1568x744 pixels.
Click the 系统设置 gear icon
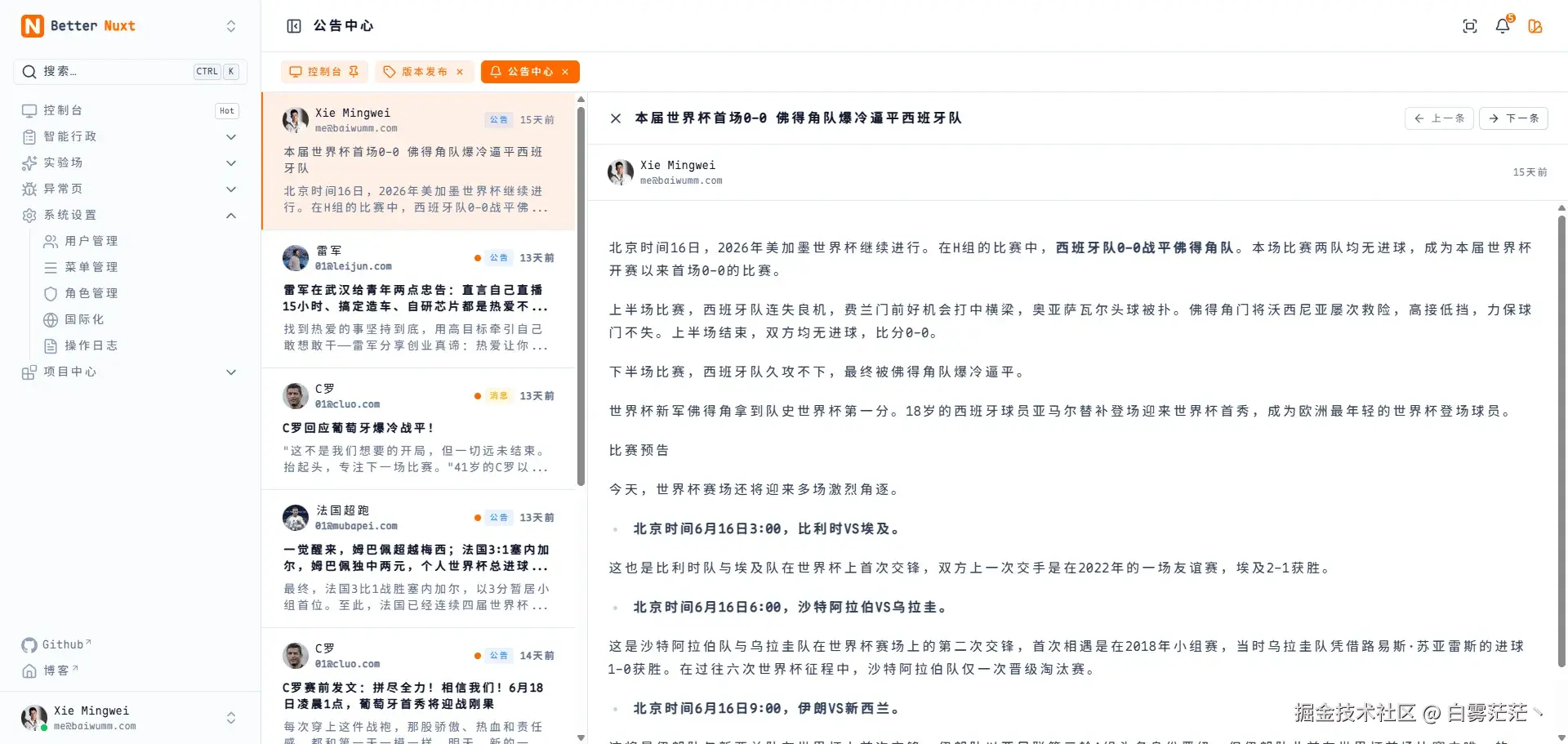[29, 215]
